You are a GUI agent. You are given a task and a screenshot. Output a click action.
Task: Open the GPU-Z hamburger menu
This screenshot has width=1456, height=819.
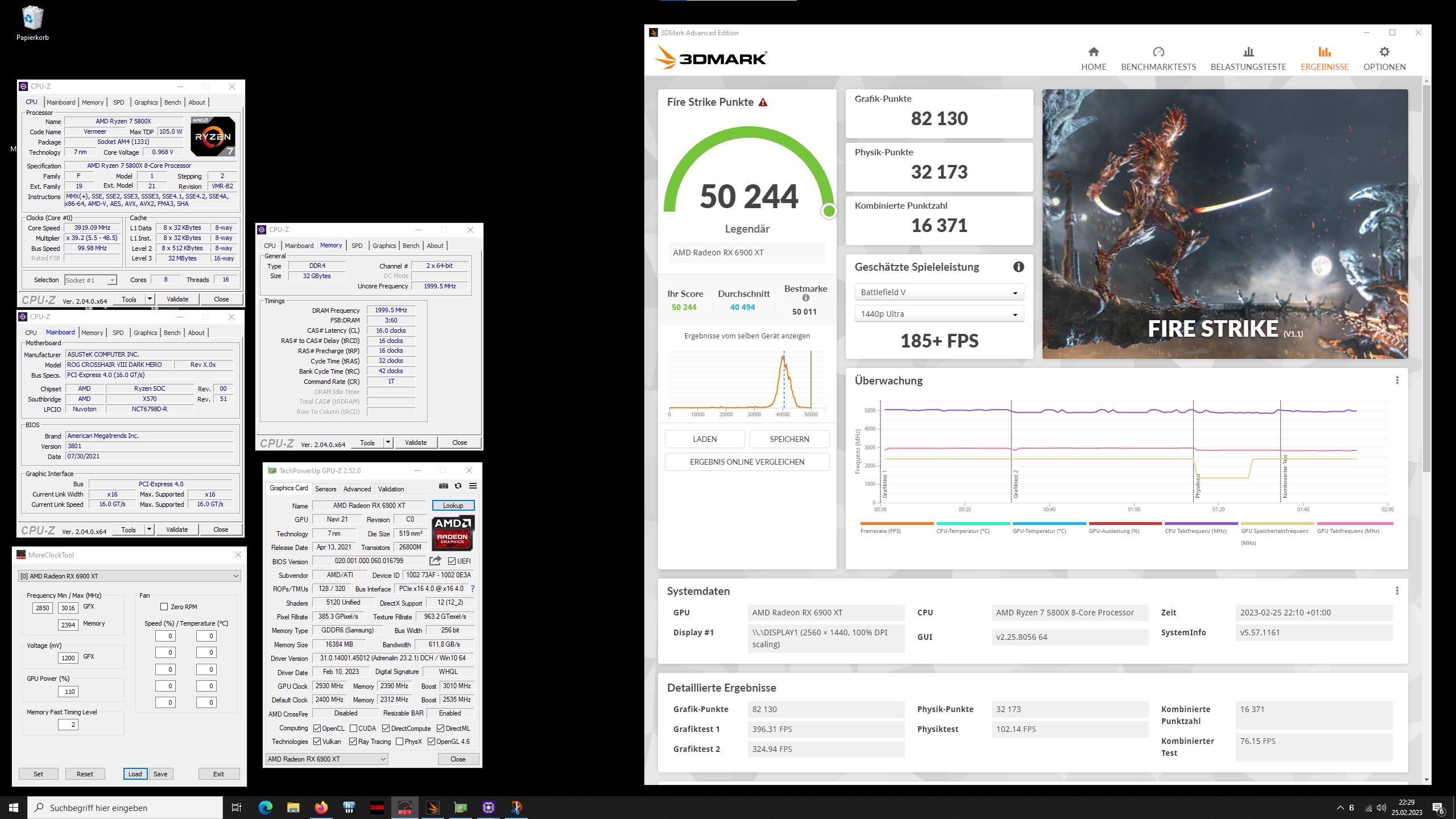(473, 486)
